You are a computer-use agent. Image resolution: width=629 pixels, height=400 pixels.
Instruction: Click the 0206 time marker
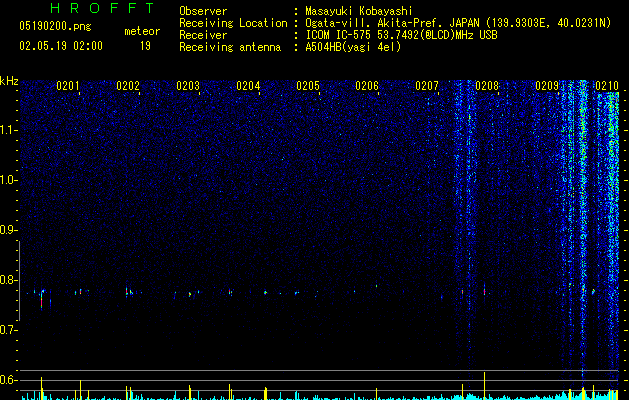pyautogui.click(x=367, y=86)
